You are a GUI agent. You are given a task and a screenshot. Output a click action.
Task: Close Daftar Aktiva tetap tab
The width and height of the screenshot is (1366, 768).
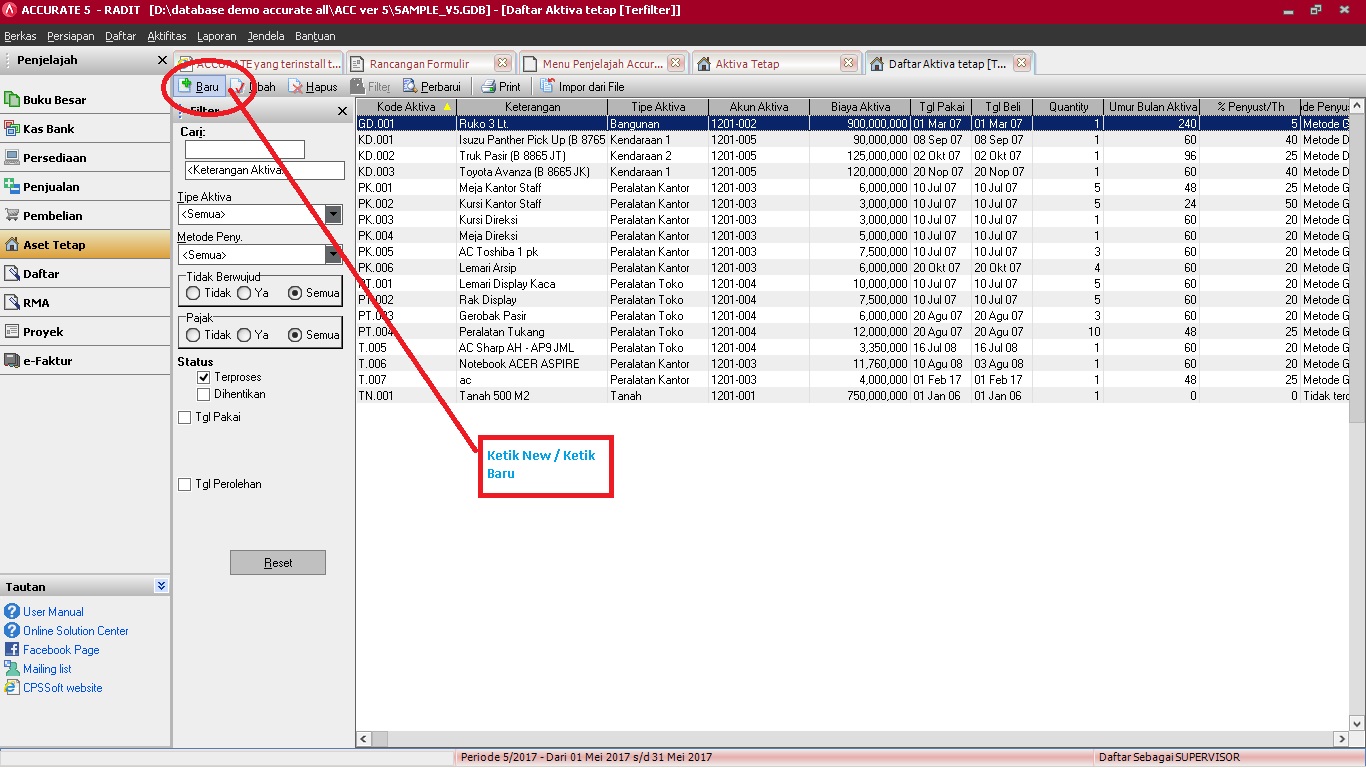pyautogui.click(x=1020, y=63)
